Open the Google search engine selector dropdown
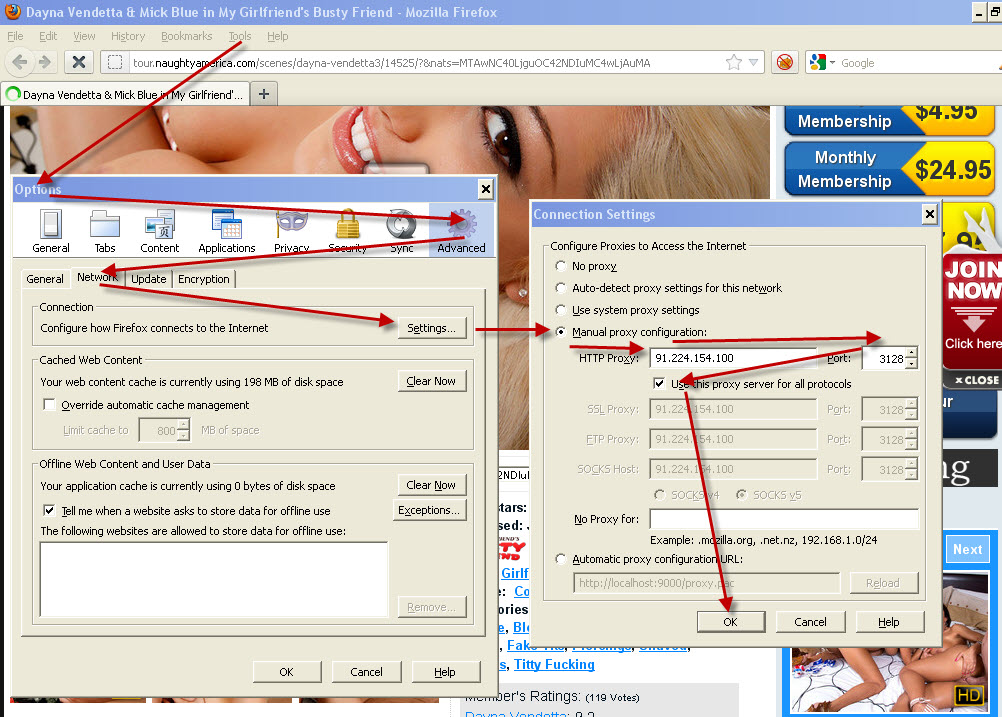The height and width of the screenshot is (717, 1002). click(822, 63)
